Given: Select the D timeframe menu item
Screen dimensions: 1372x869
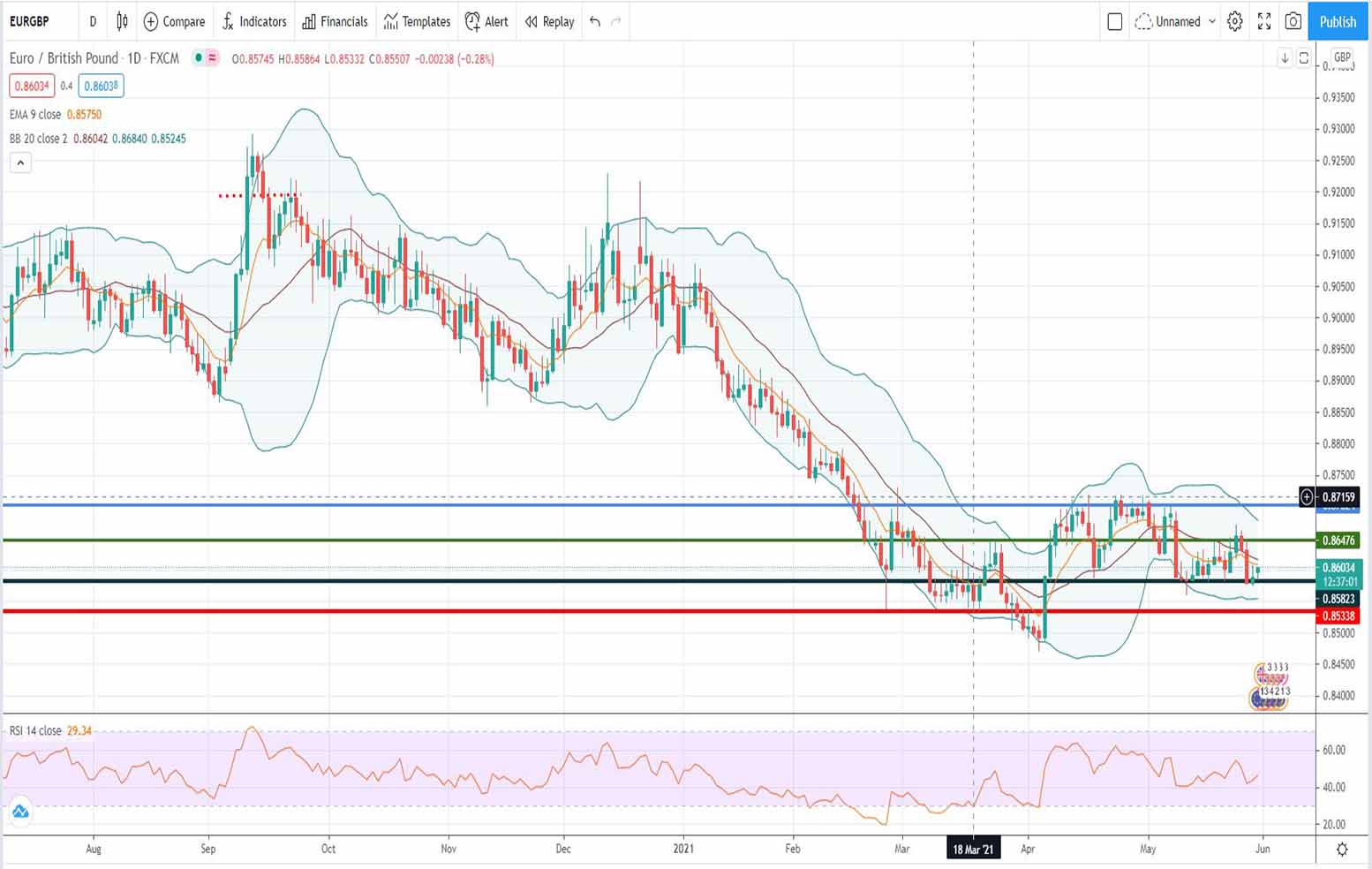Looking at the screenshot, I should 93,22.
